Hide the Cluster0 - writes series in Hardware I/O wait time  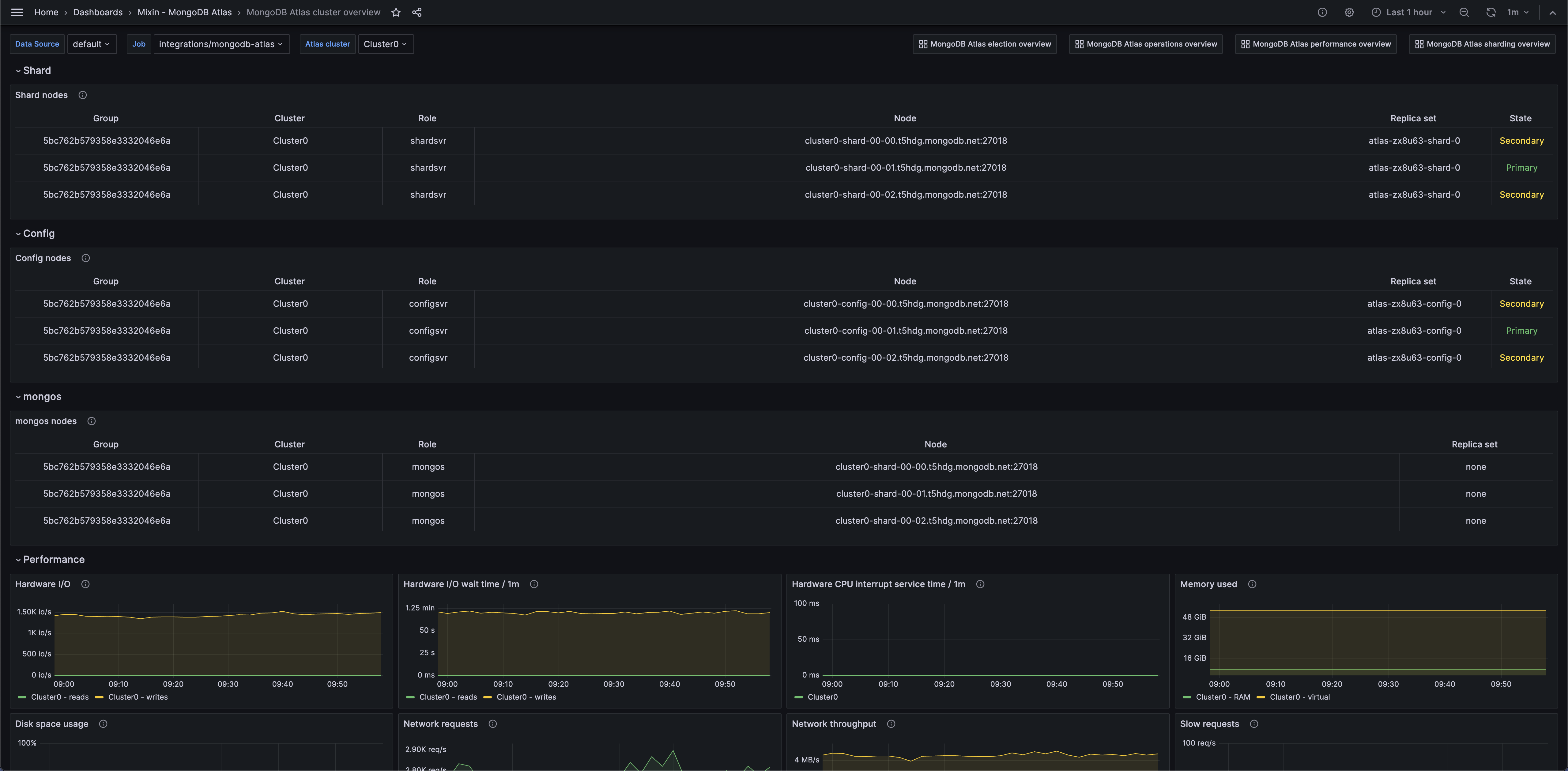526,697
